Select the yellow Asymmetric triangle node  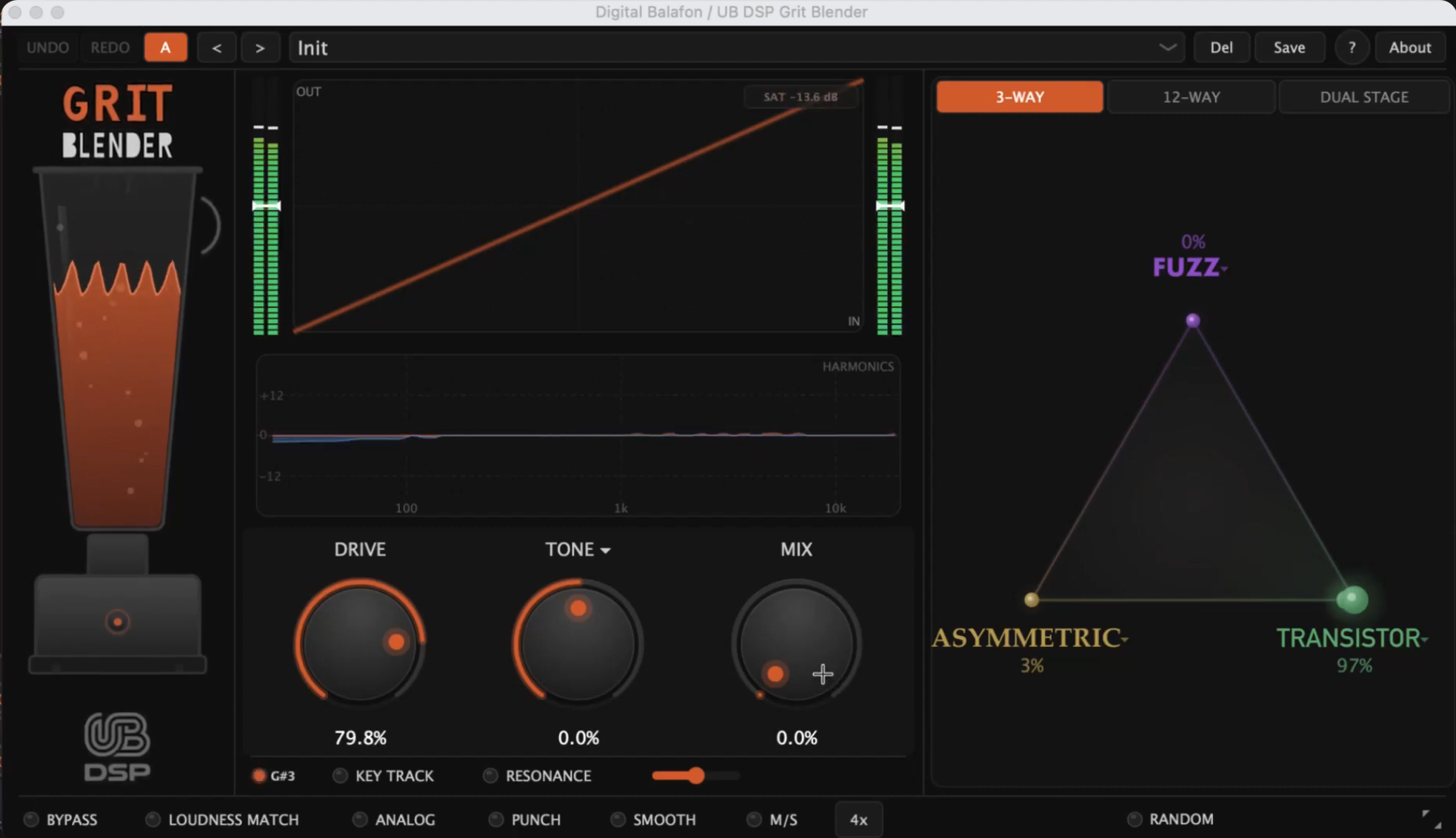click(x=1031, y=600)
